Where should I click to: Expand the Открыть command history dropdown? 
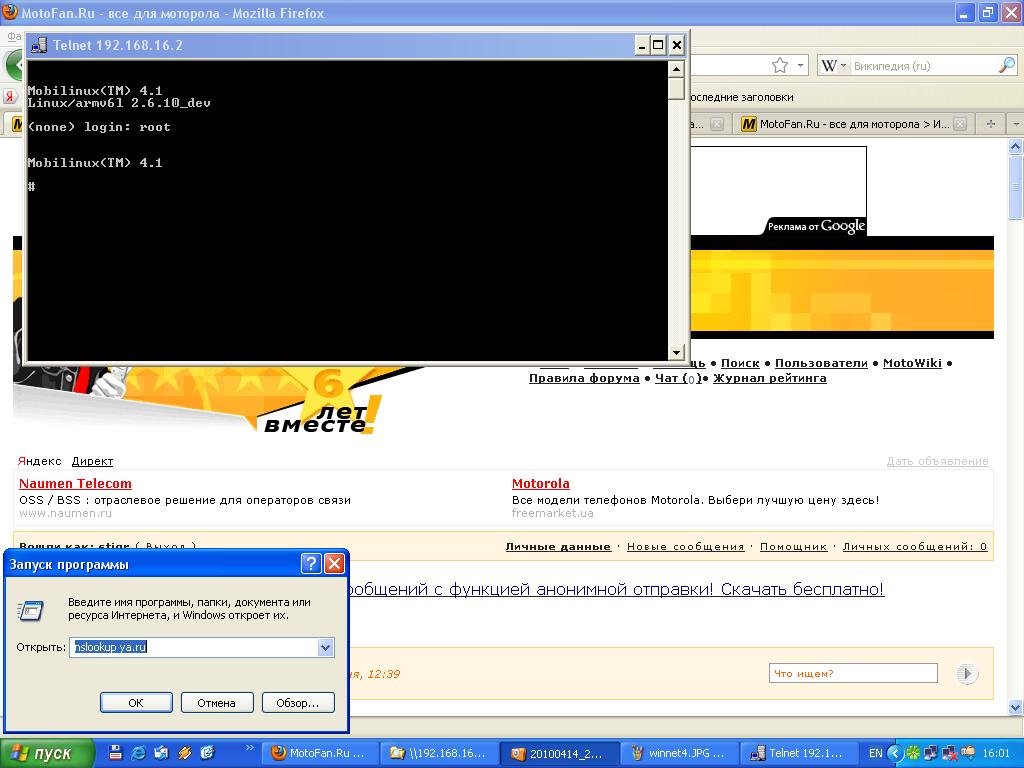point(325,647)
